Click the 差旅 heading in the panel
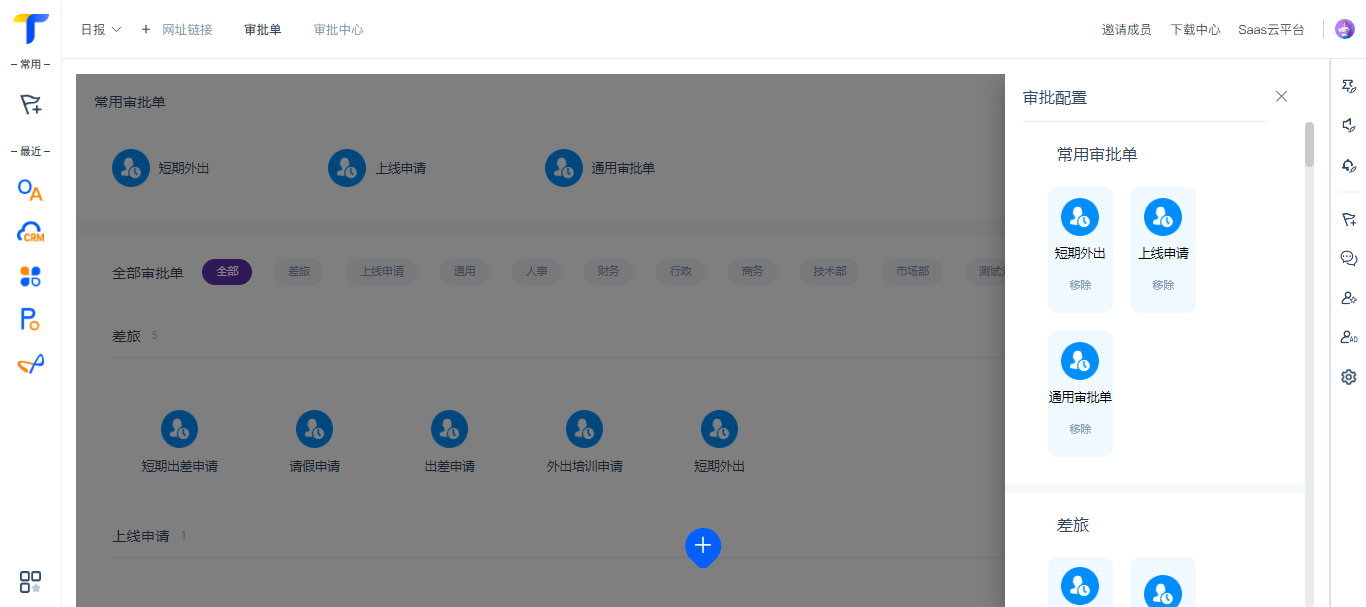The image size is (1366, 607). click(1073, 525)
